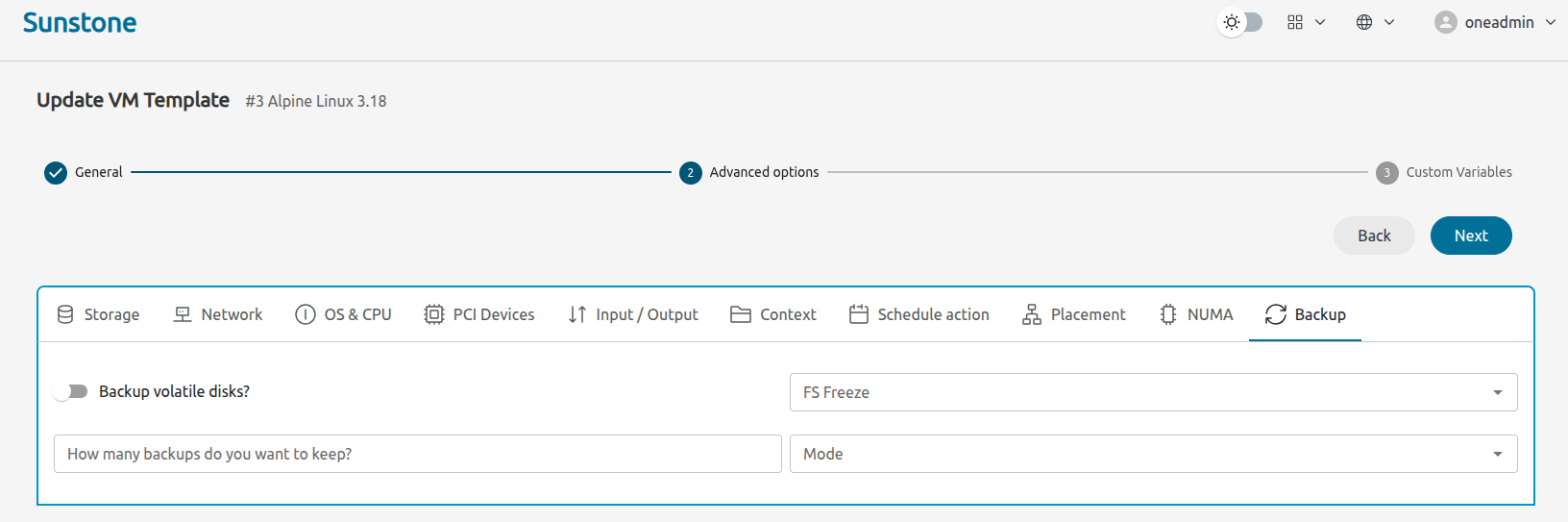The image size is (1568, 522).
Task: Toggle the light/dark theme switch
Action: click(1240, 22)
